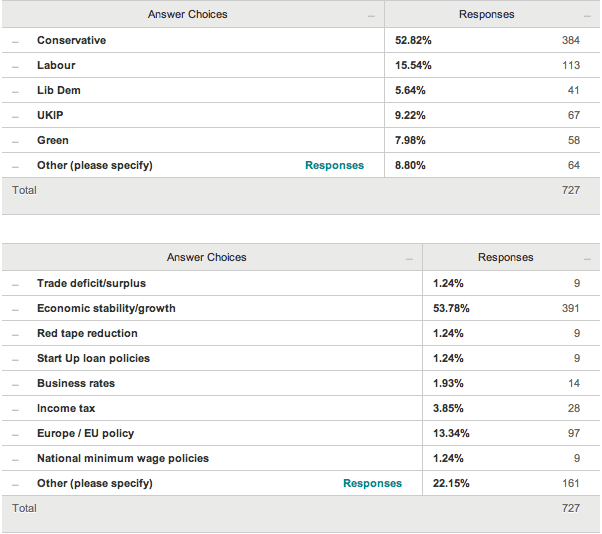Image resolution: width=602 pixels, height=534 pixels.
Task: Click the dash icon beside Europe / EU policy
Action: tap(16, 434)
